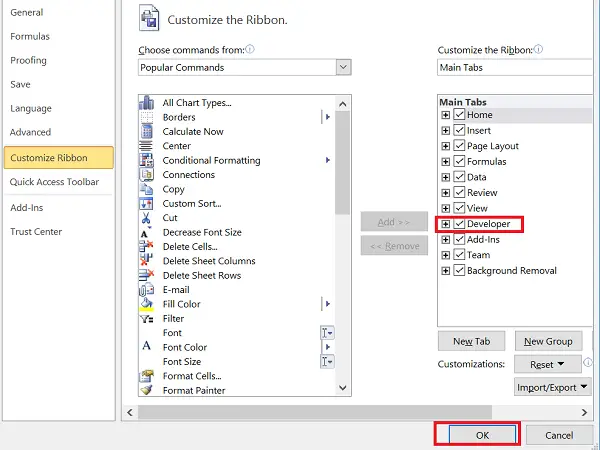Viewport: 600px width, 450px height.
Task: Select the Borders command icon
Action: (x=146, y=117)
